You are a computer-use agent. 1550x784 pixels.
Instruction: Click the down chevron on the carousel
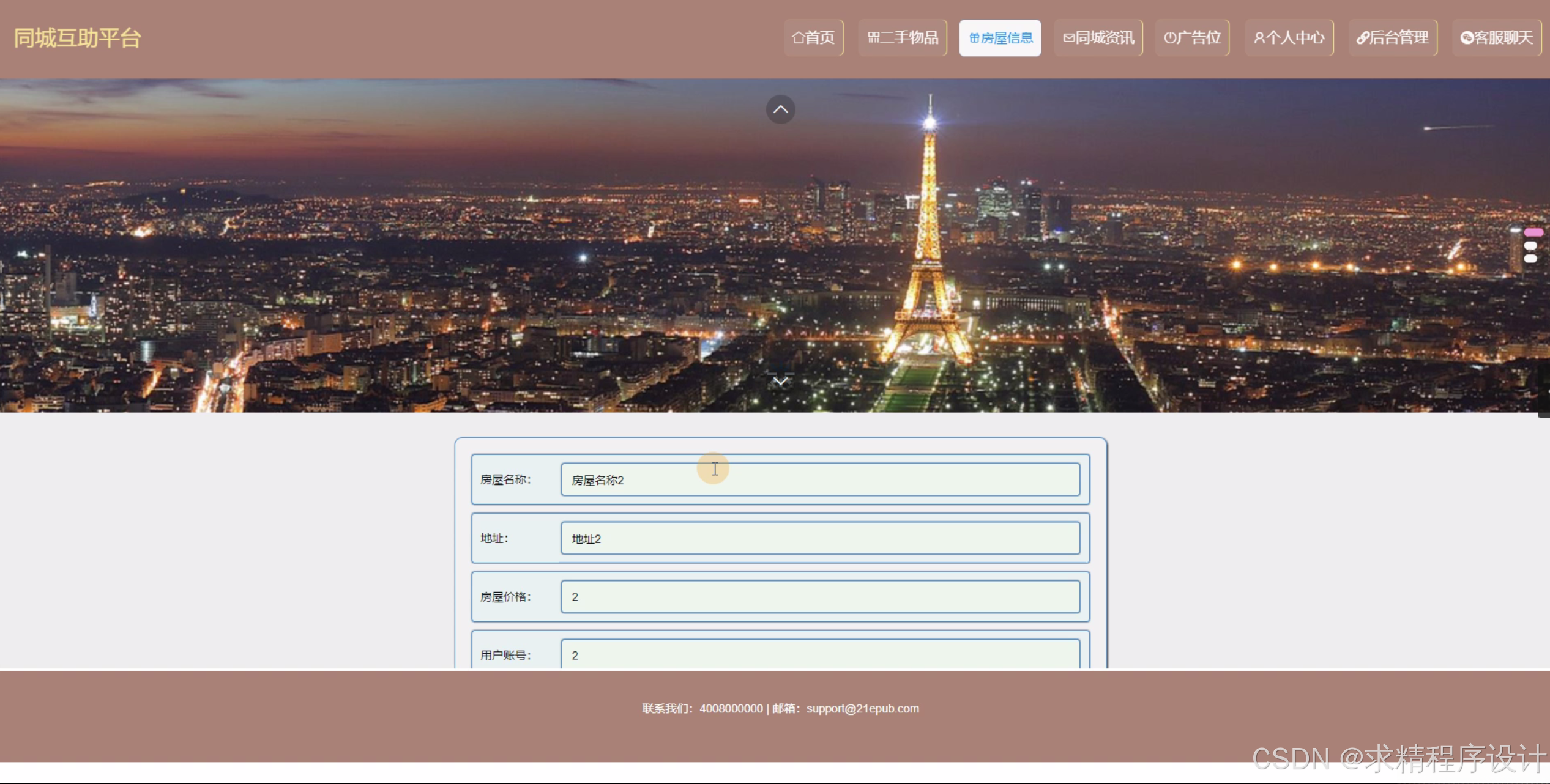pyautogui.click(x=780, y=381)
